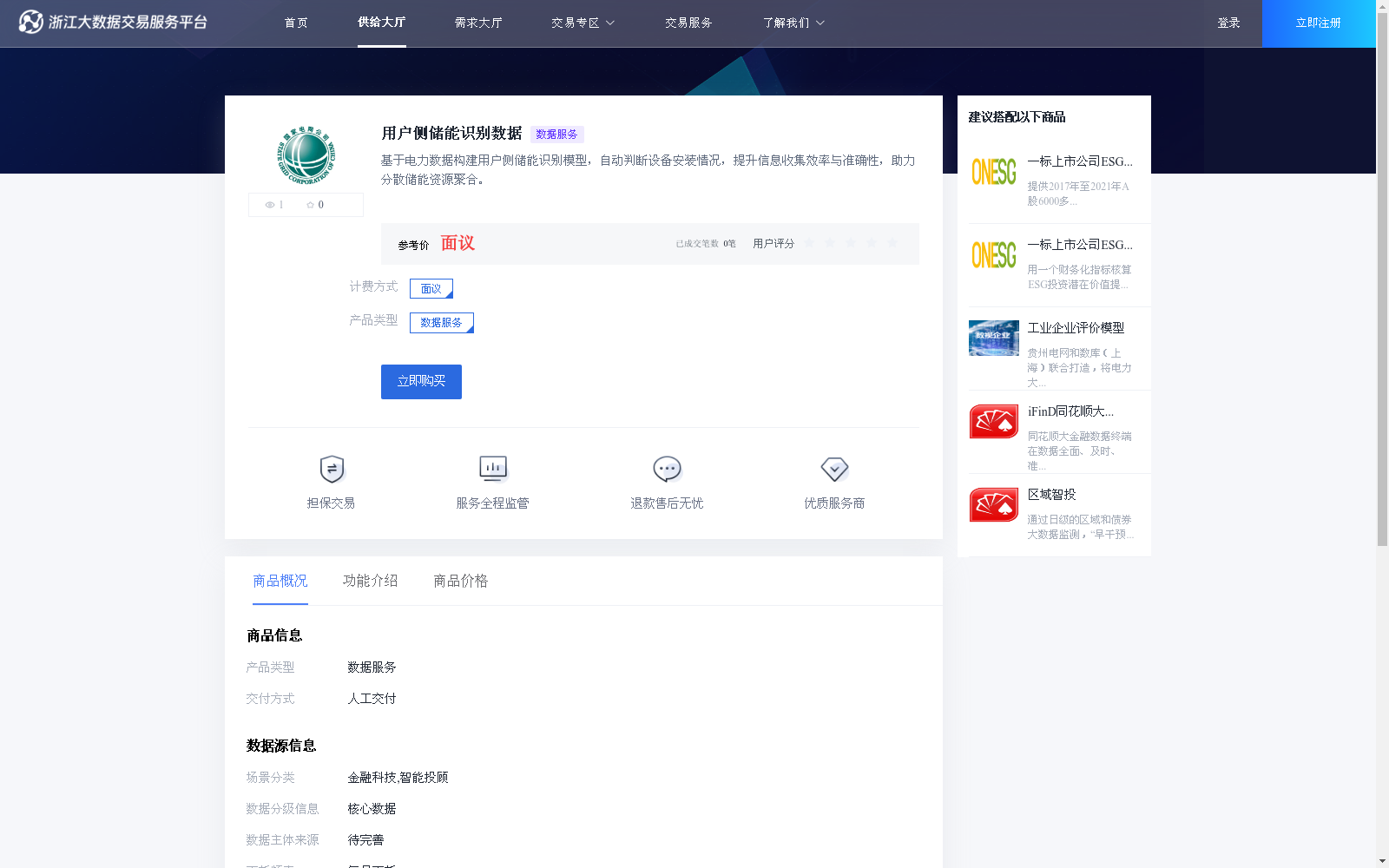Click 担保交易 label text
The width and height of the screenshot is (1389, 868).
click(x=331, y=503)
